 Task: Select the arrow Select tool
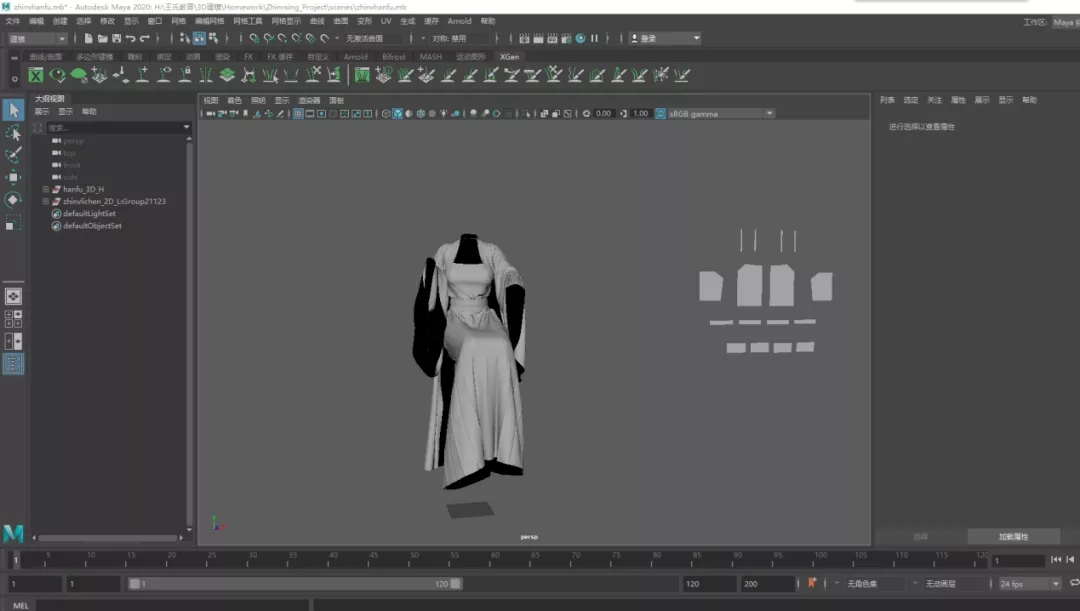[13, 110]
